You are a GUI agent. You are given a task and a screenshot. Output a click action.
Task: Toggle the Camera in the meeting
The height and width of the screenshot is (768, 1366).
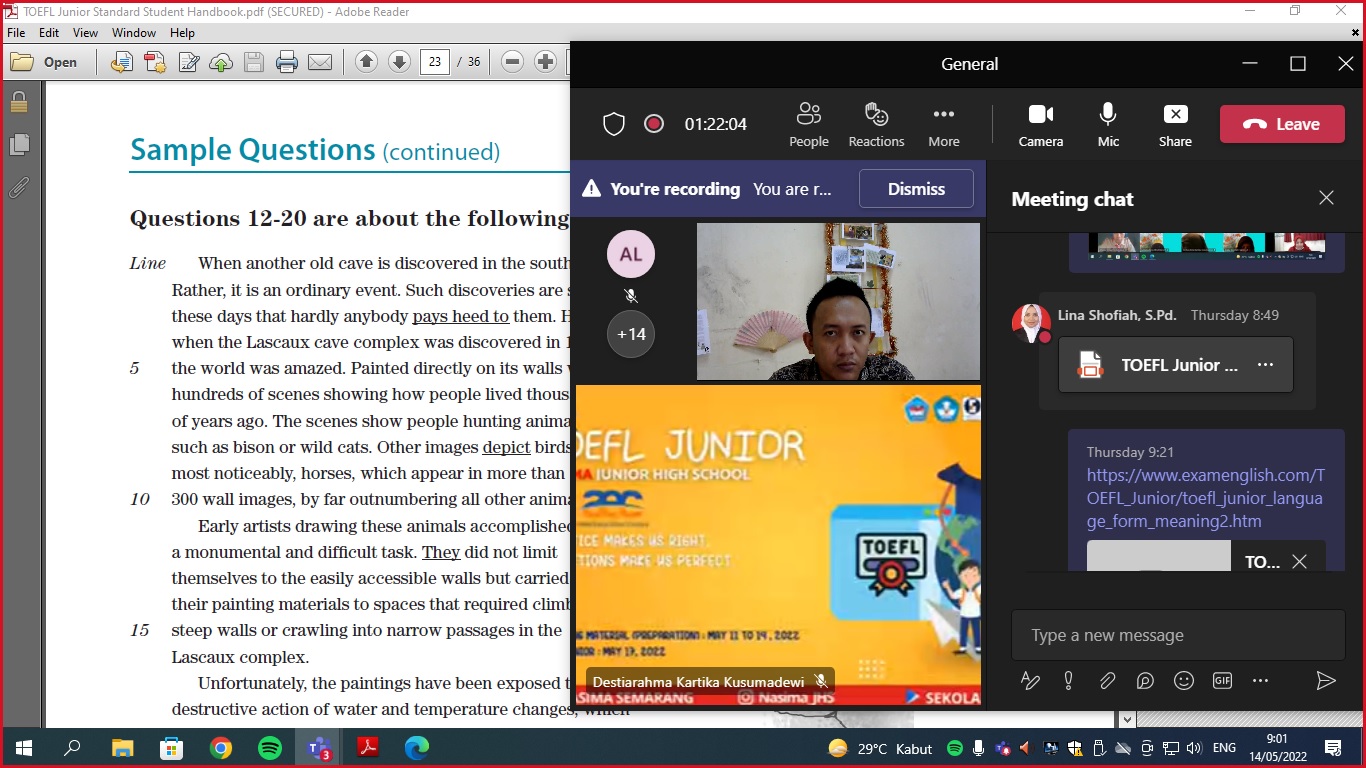tap(1040, 124)
